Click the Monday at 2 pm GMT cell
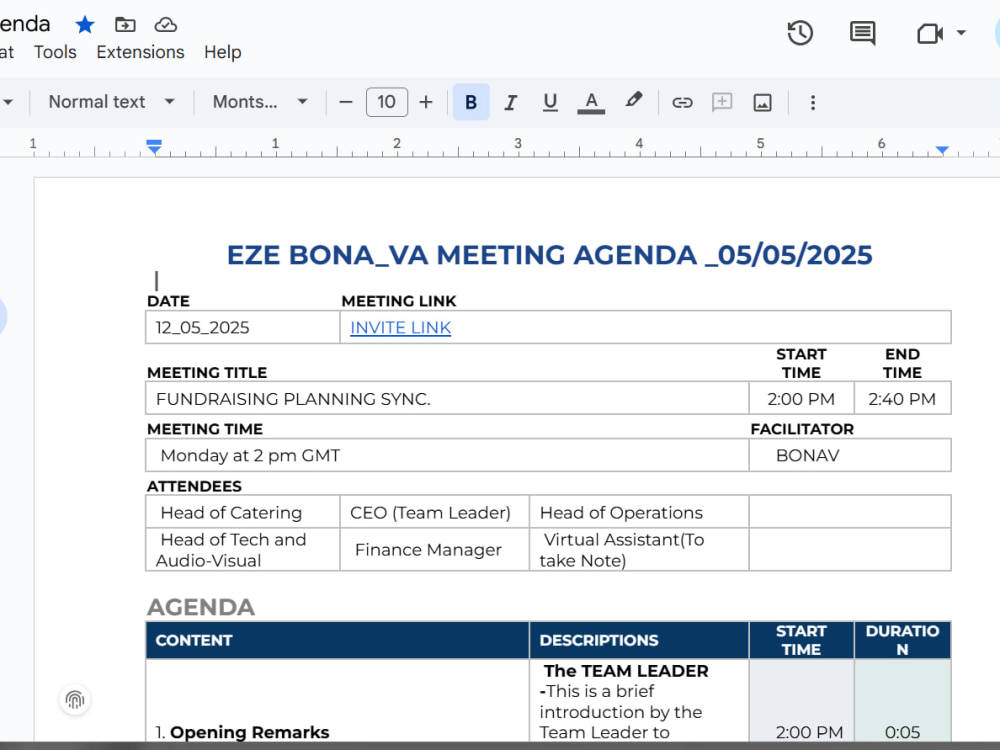Image resolution: width=1000 pixels, height=750 pixels. click(x=447, y=455)
